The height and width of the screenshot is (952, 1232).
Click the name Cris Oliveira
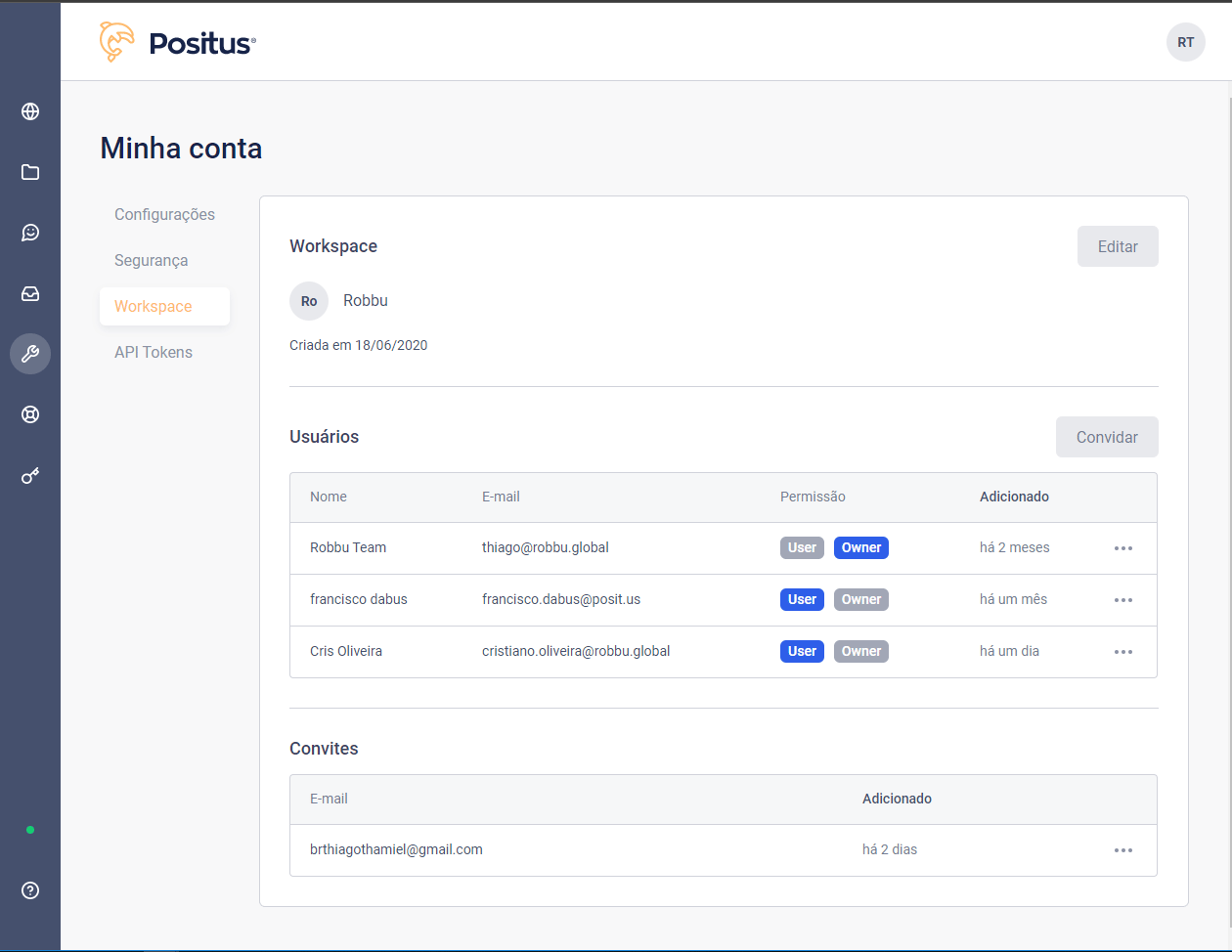point(346,651)
